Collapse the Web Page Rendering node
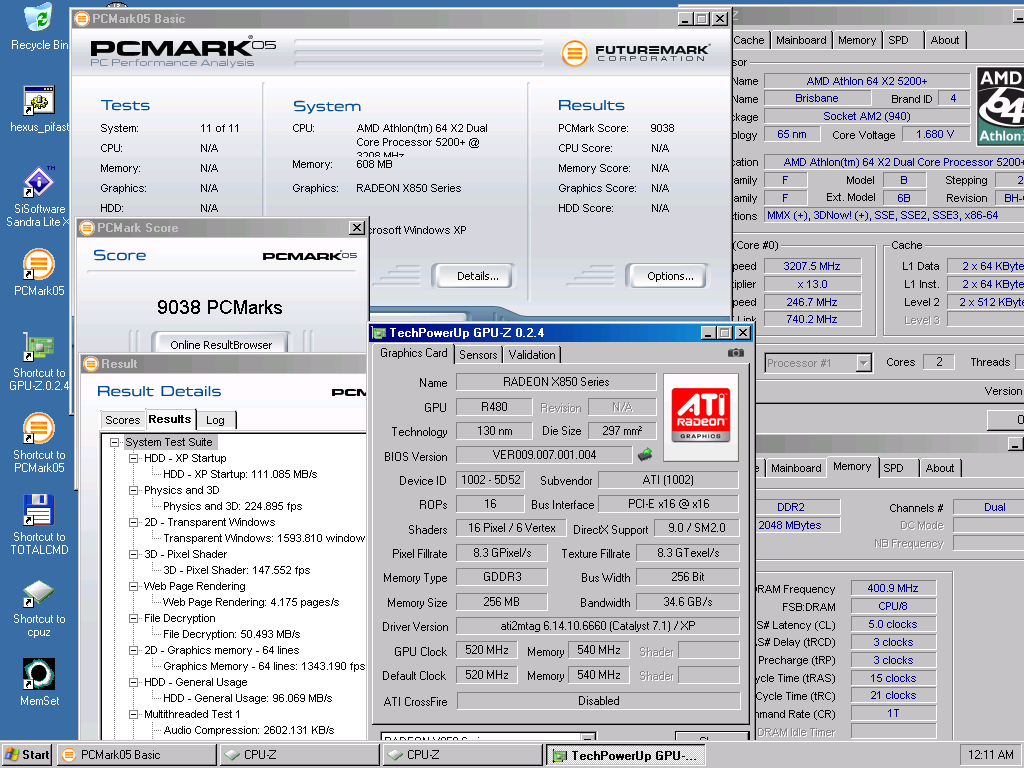The height and width of the screenshot is (768, 1024). (133, 586)
